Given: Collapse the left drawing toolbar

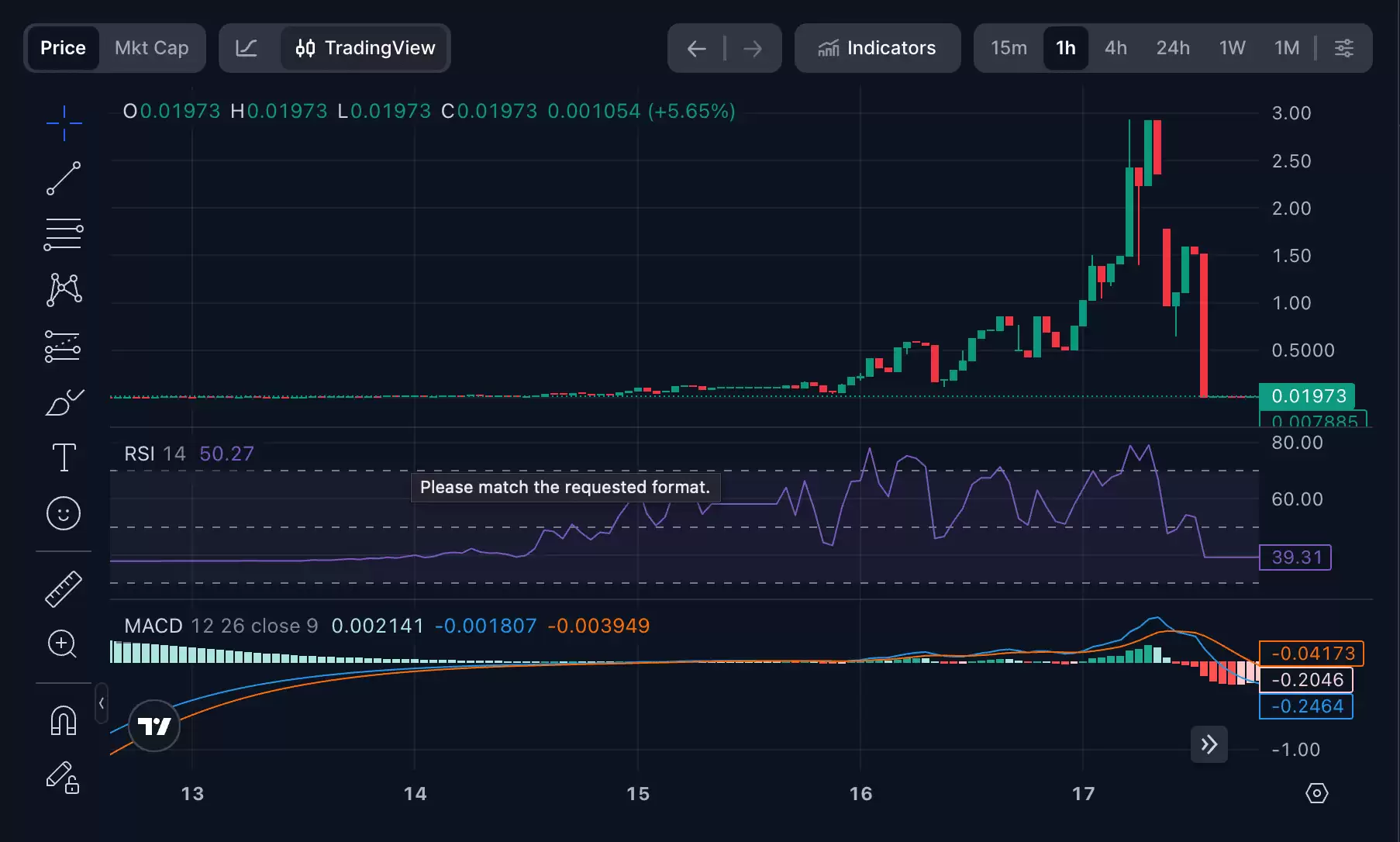Looking at the screenshot, I should coord(102,703).
